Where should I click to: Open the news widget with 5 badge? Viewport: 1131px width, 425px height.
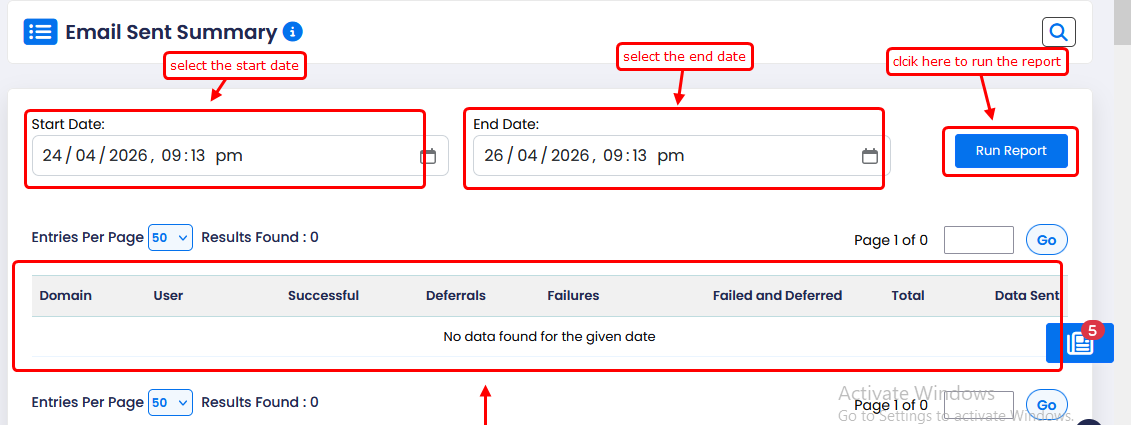(x=1079, y=343)
